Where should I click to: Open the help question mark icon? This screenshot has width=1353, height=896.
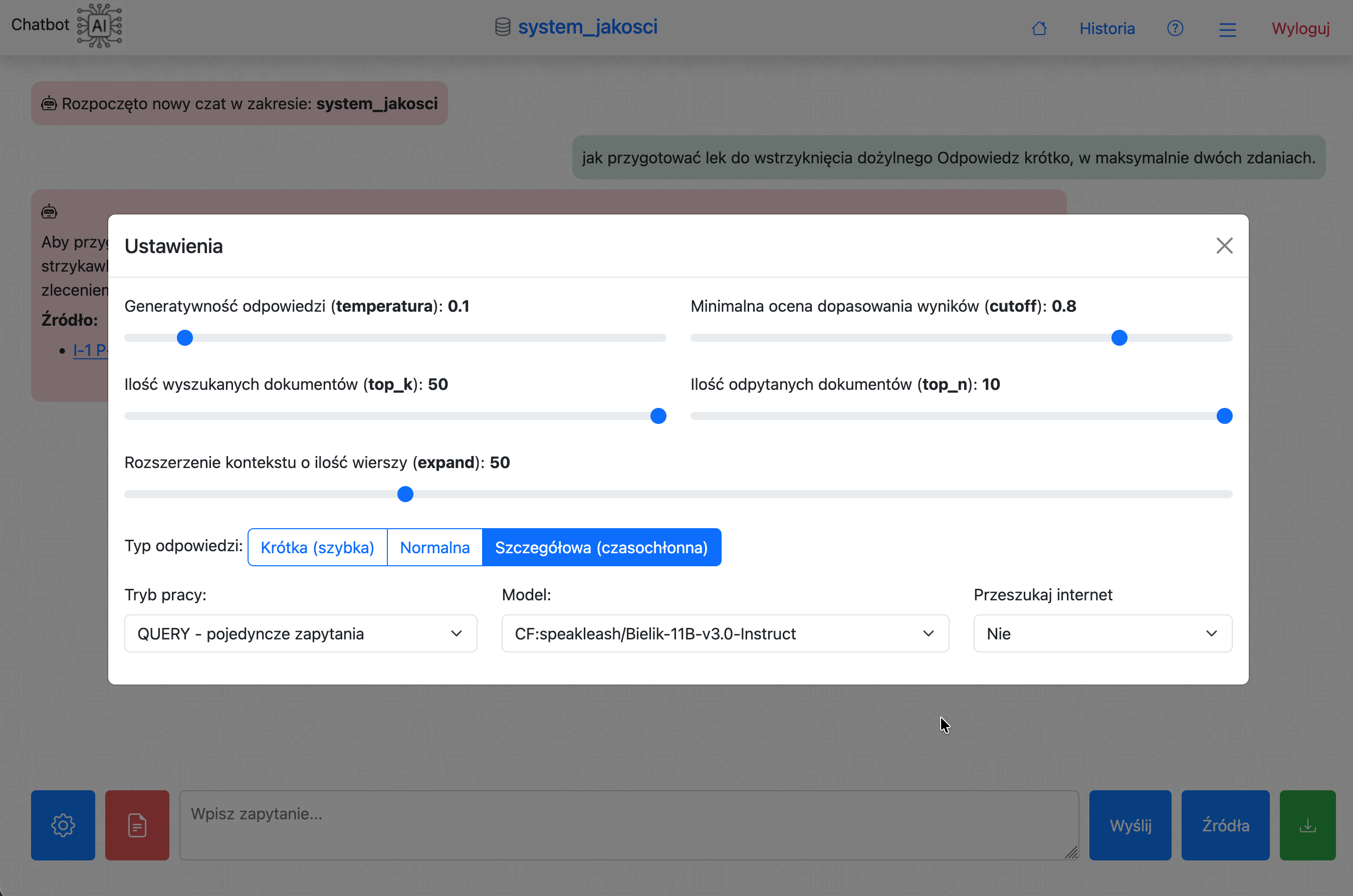pyautogui.click(x=1175, y=28)
